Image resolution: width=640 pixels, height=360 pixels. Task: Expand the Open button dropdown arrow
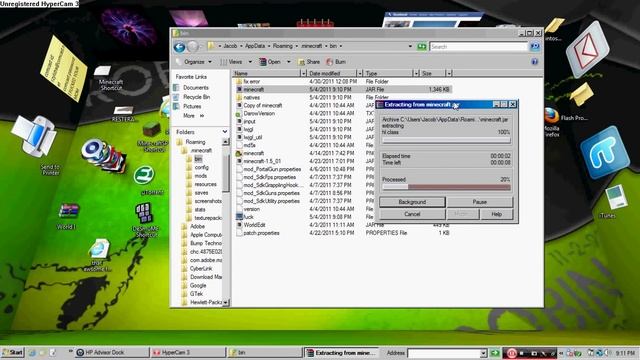pos(289,62)
